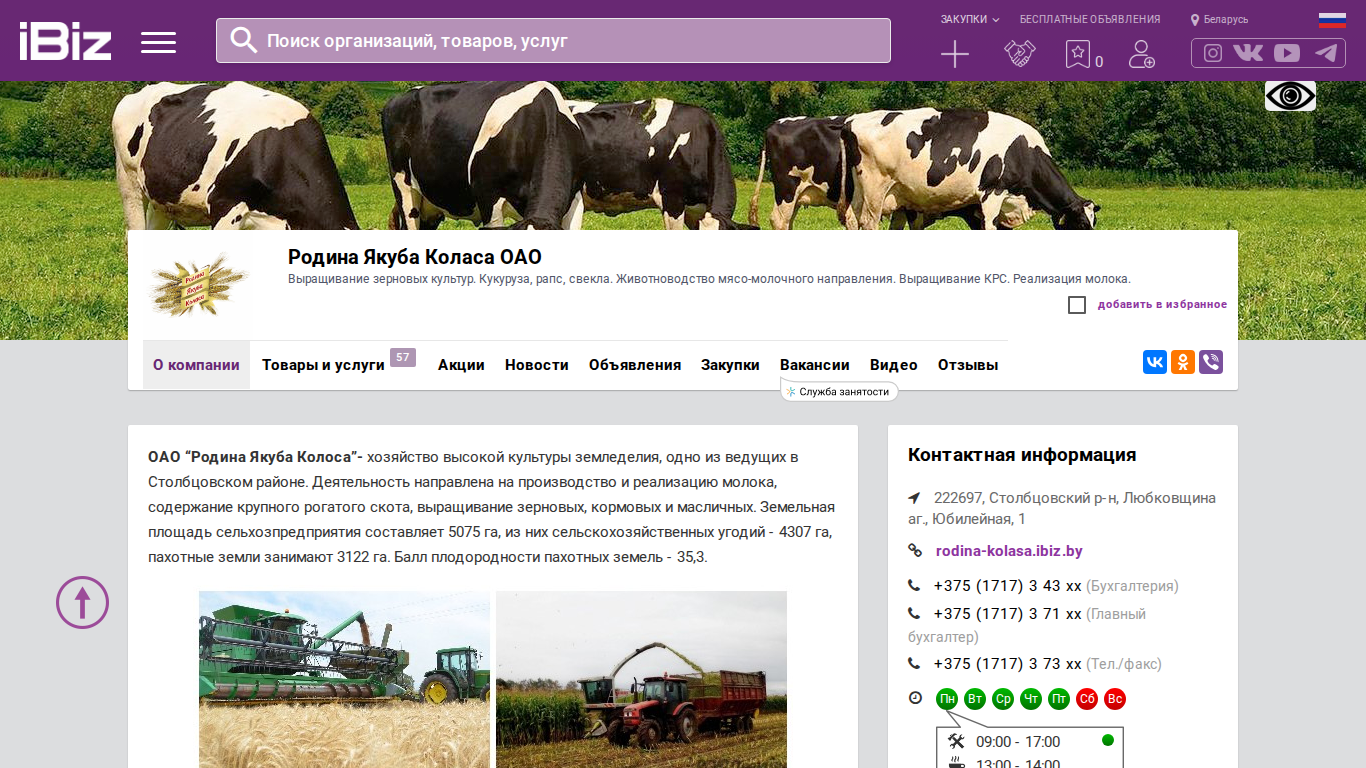This screenshot has height=768, width=1366.
Task: Click the 'Служба занятости' badge
Action: tap(839, 392)
